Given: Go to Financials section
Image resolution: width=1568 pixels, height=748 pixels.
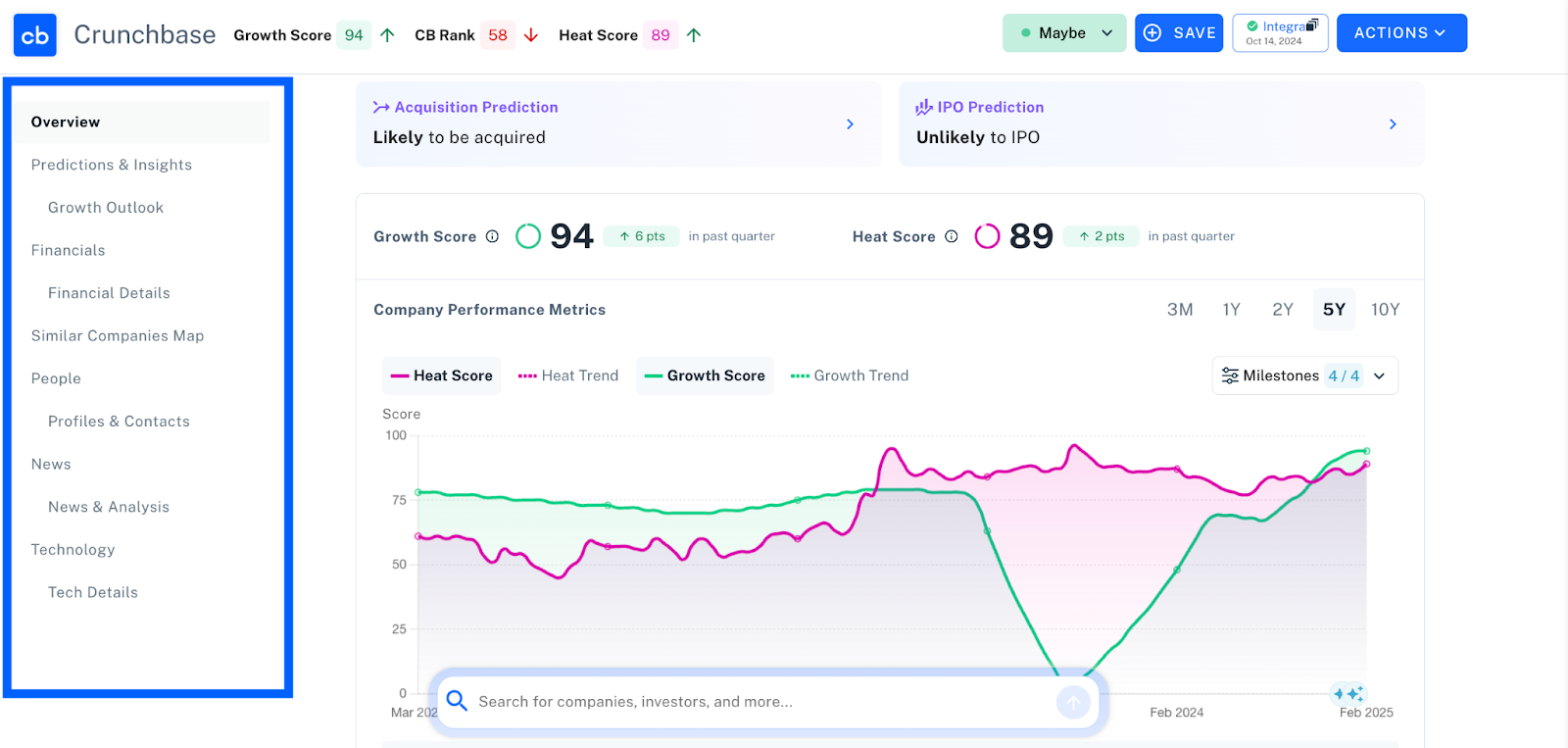Looking at the screenshot, I should [69, 251].
